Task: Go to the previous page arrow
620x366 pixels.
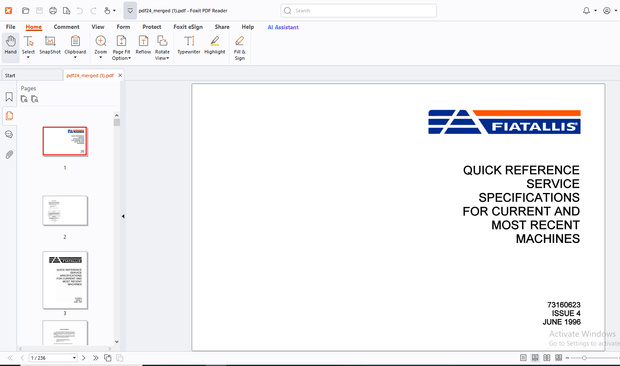Action: (x=22, y=358)
